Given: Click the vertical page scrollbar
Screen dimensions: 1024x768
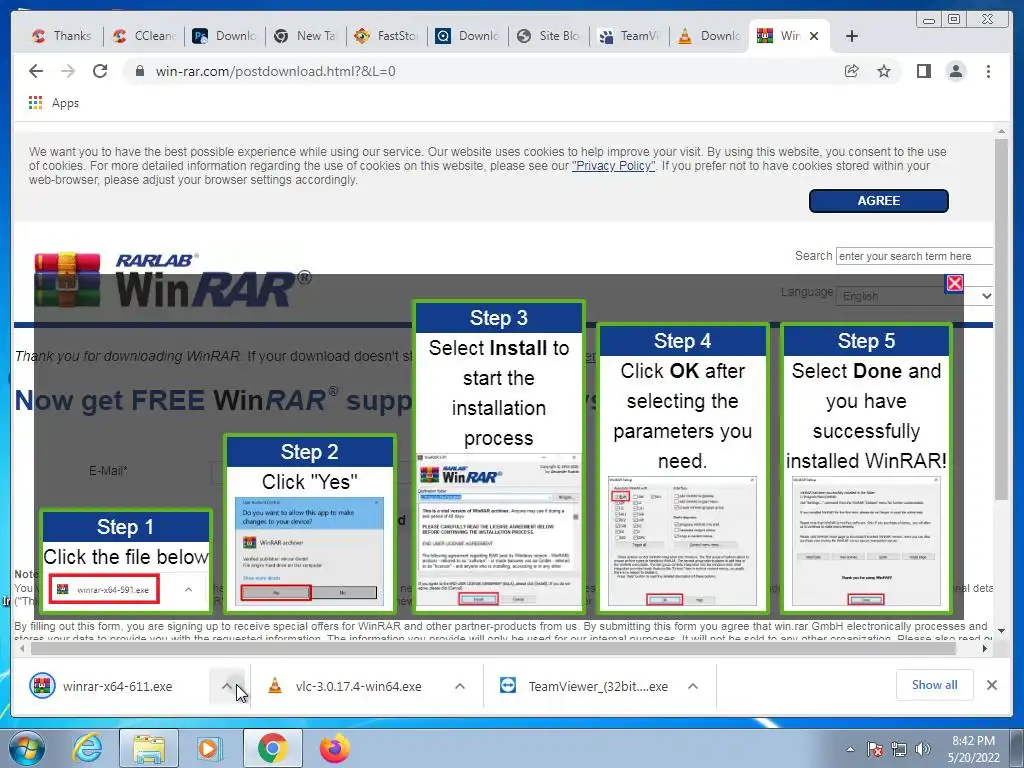Looking at the screenshot, I should tap(1002, 320).
